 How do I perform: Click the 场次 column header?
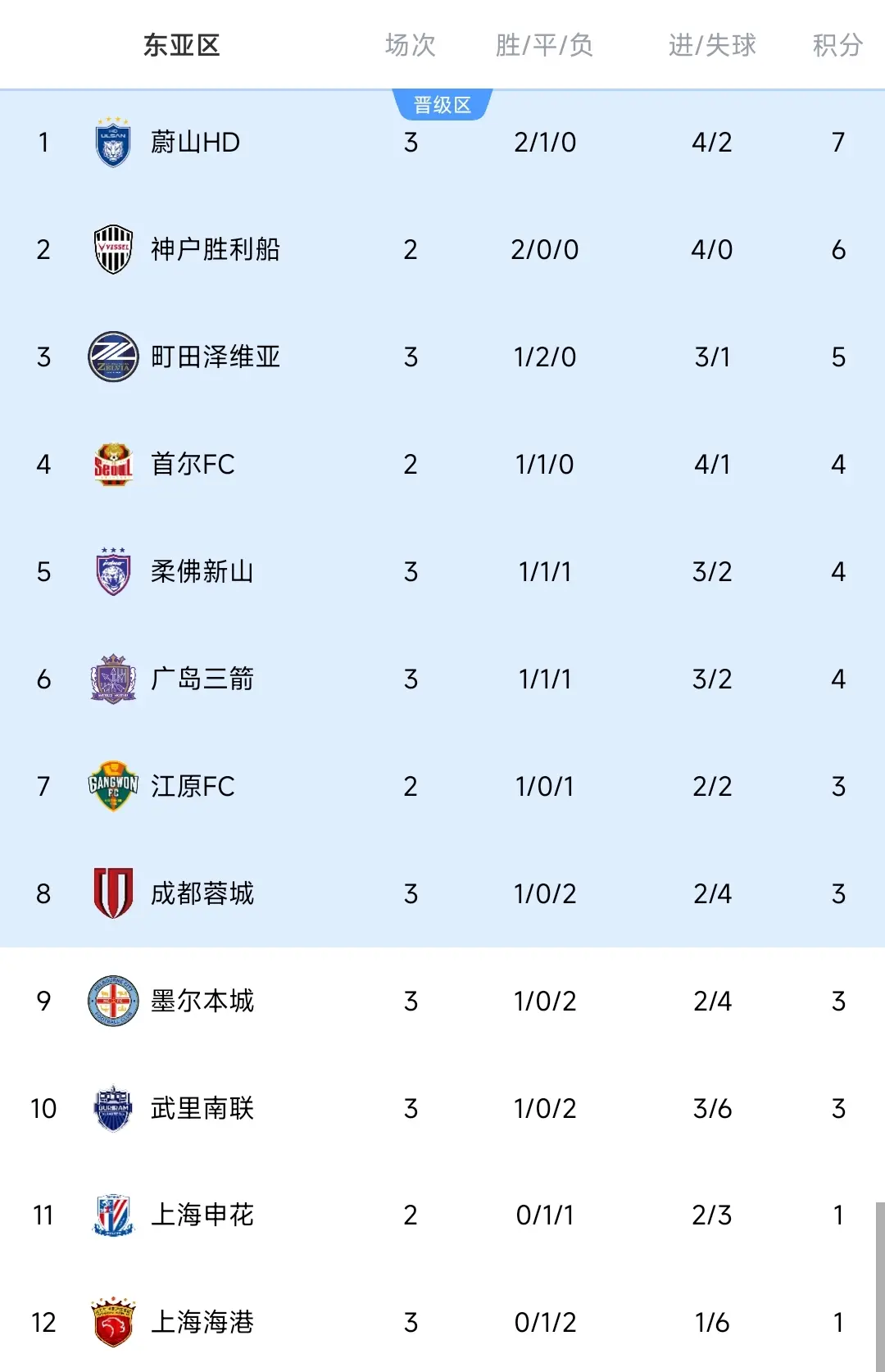point(410,45)
